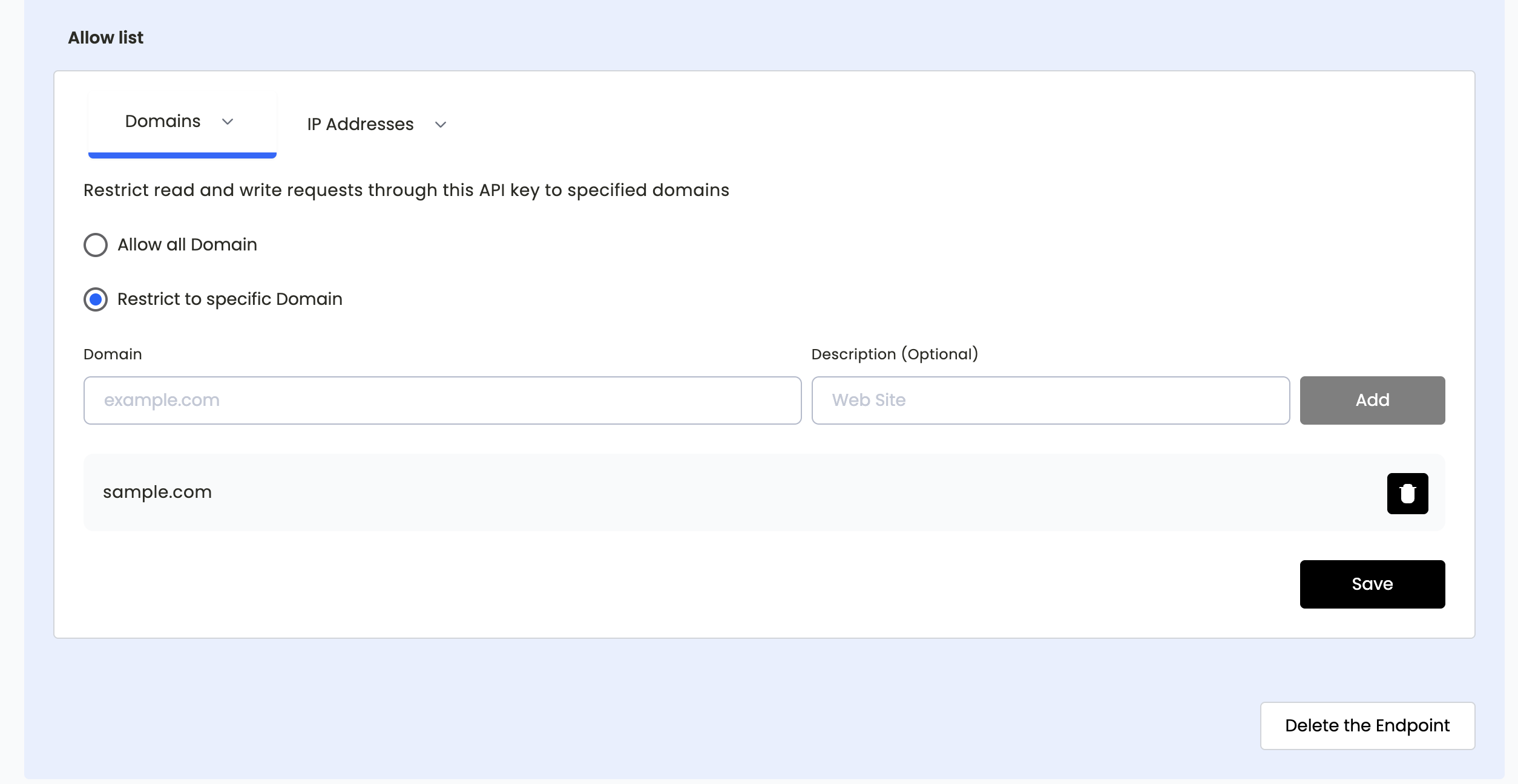Focus the example.com domain input field
The image size is (1518, 784).
pos(442,400)
